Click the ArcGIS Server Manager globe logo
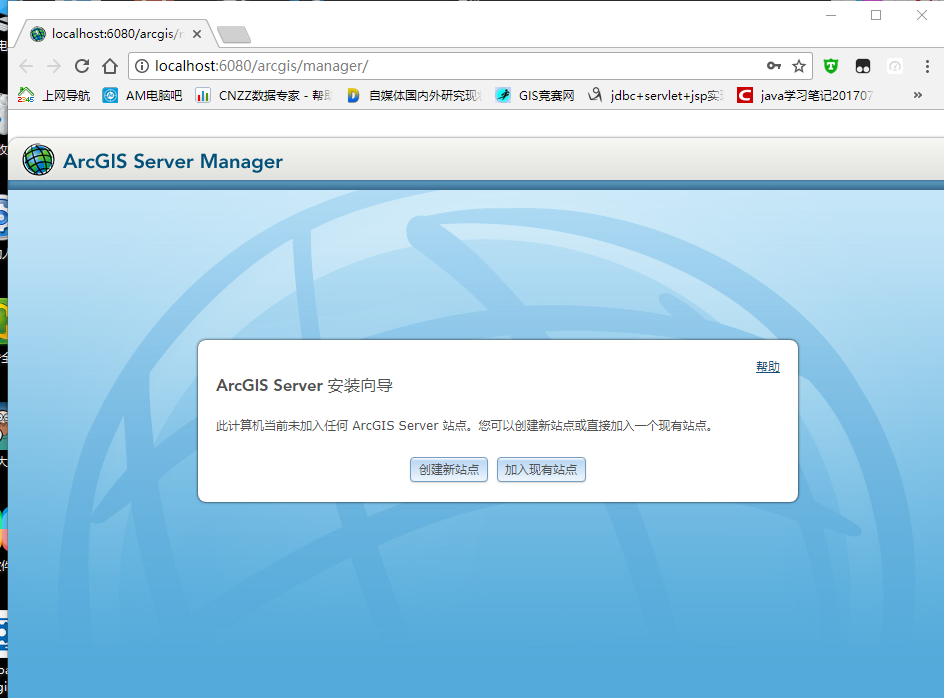 [x=39, y=160]
